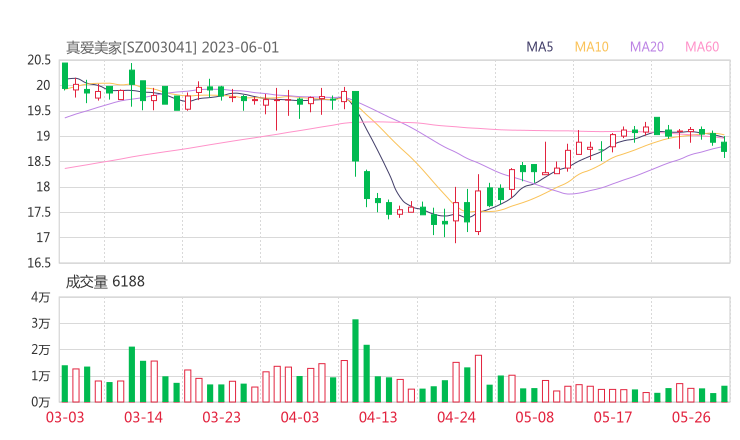
Task: Click the 2万 volume axis label
Action: coord(41,350)
